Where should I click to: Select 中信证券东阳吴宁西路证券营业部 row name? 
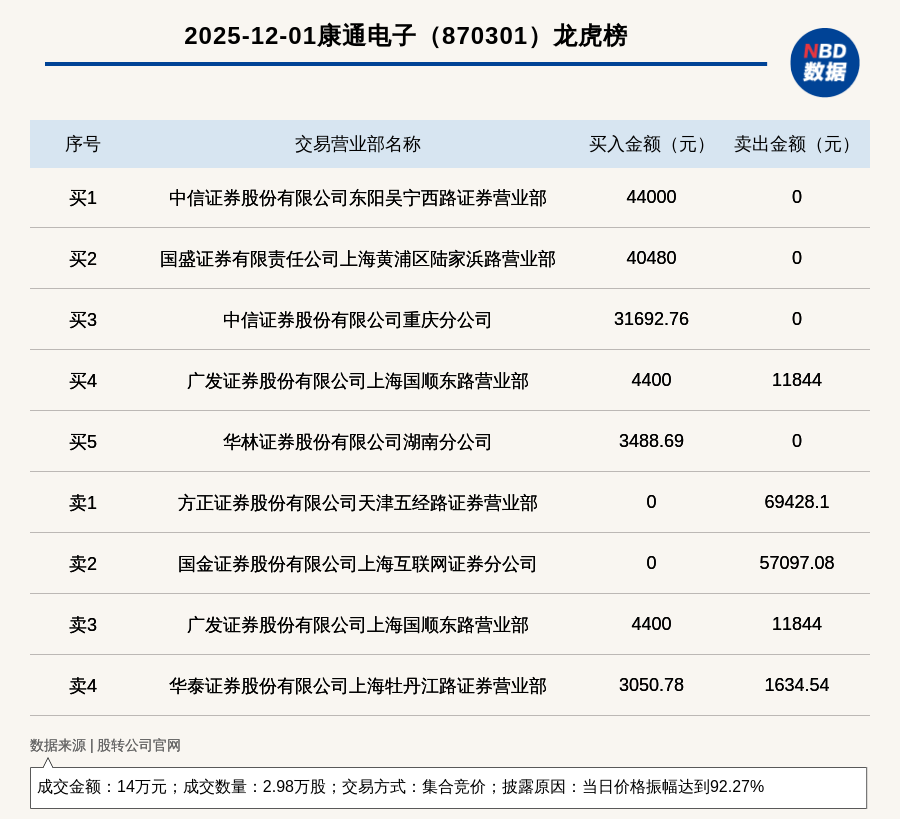tap(357, 198)
